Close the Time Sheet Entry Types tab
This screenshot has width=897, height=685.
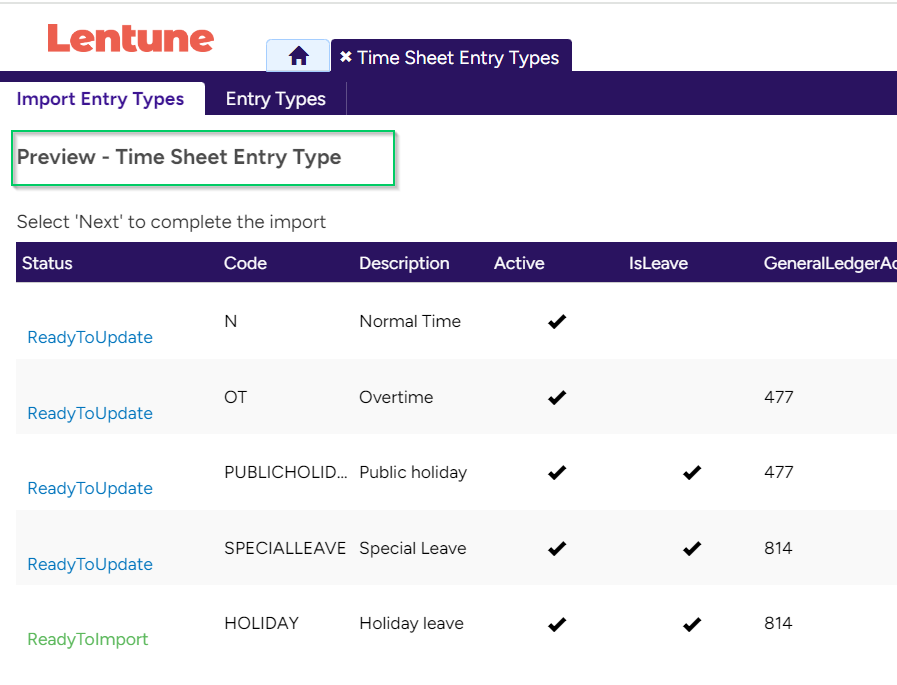pos(346,57)
